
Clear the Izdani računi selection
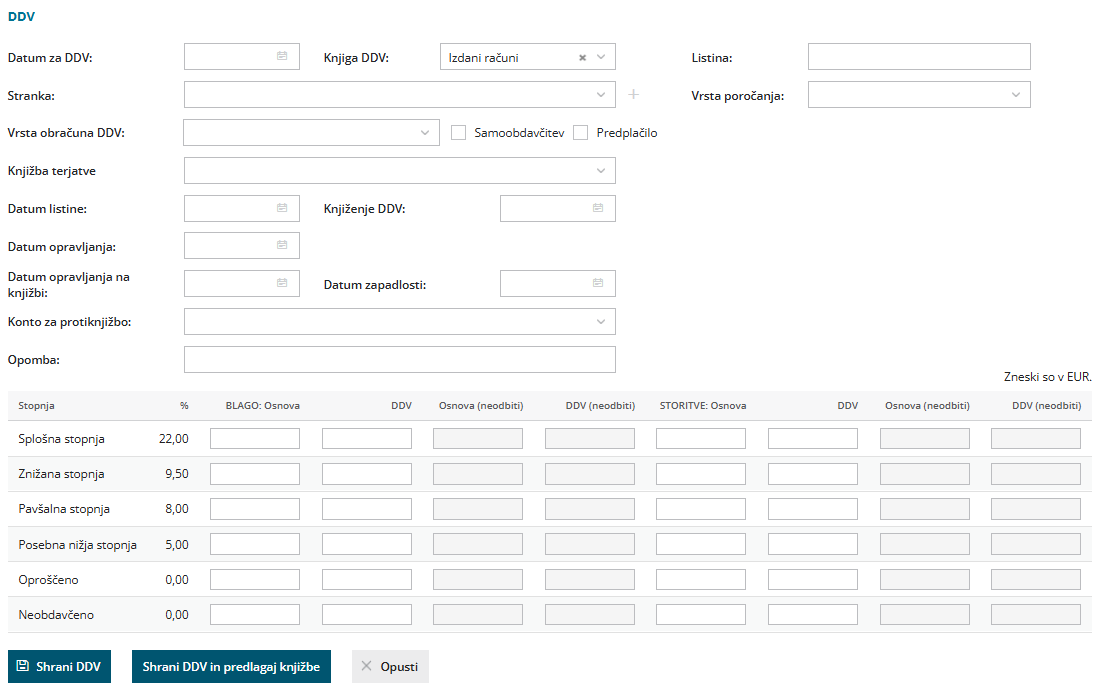tap(582, 57)
